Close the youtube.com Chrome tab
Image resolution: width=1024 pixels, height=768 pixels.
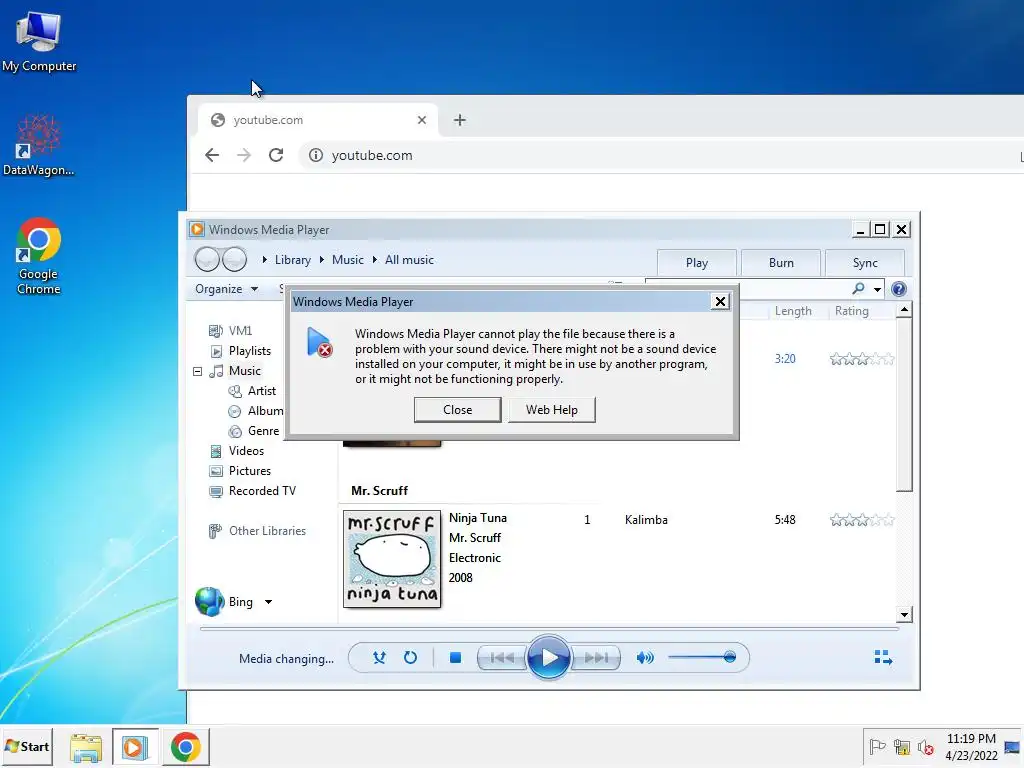[422, 120]
